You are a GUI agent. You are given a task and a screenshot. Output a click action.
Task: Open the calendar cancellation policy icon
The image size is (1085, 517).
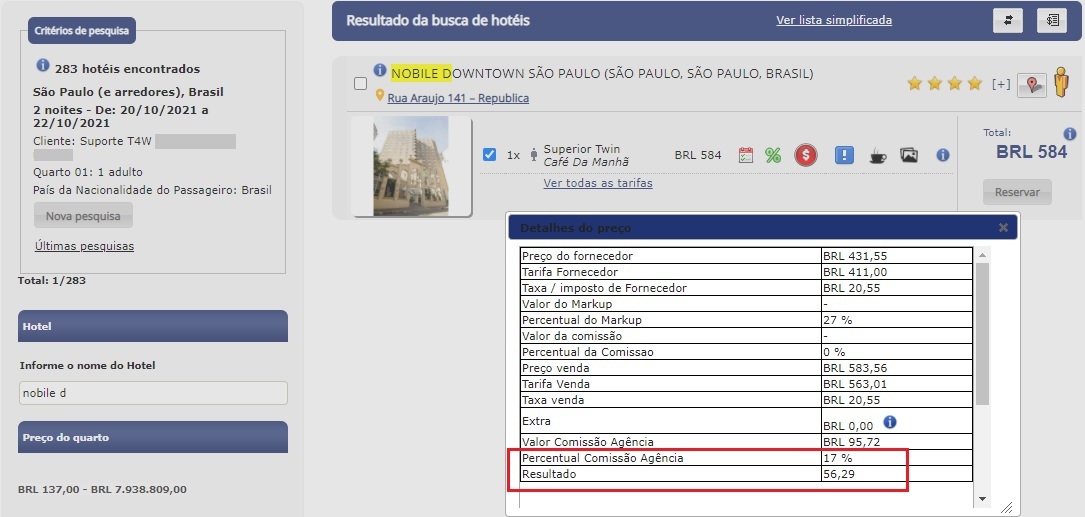click(x=745, y=155)
